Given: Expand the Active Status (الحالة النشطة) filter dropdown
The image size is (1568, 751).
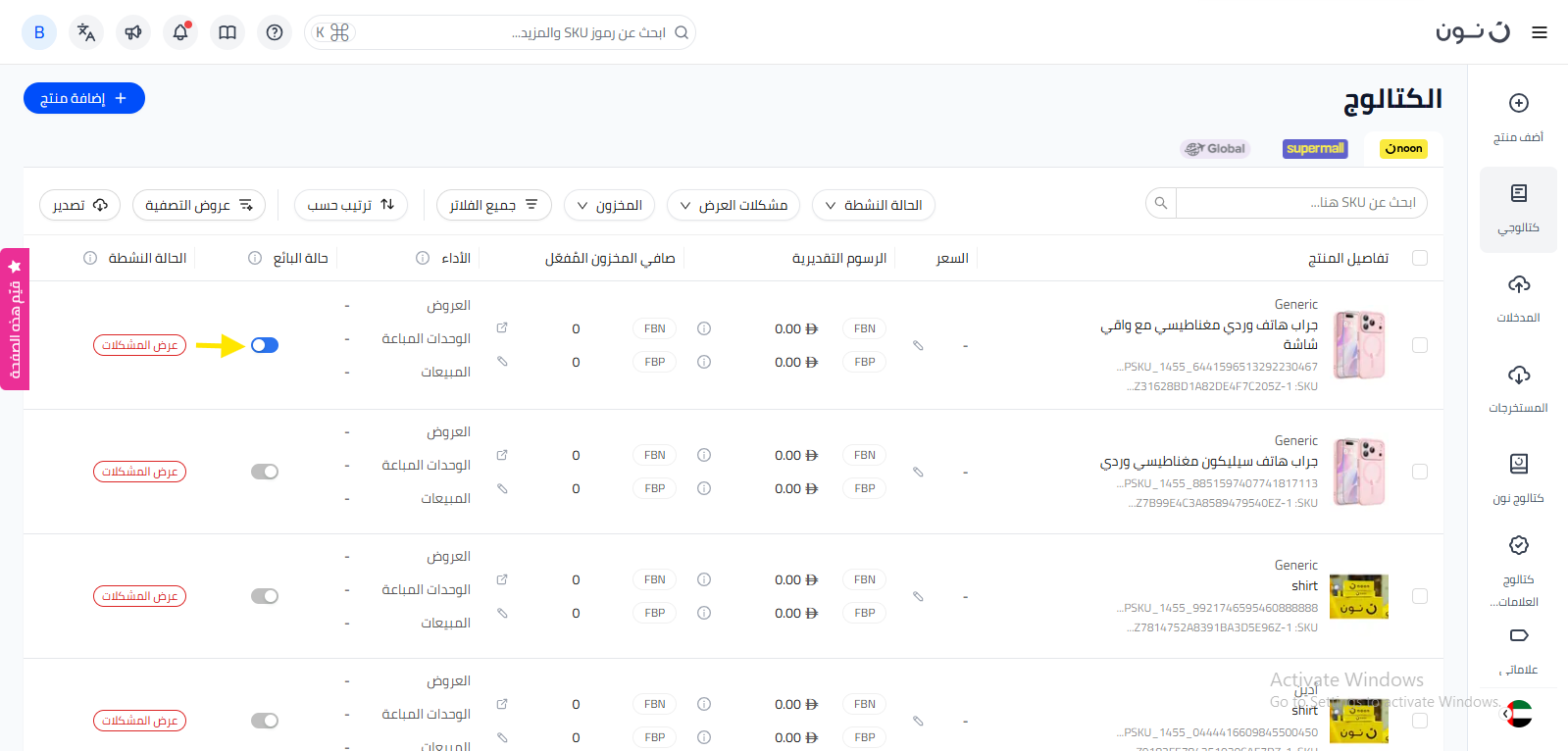Looking at the screenshot, I should tap(873, 205).
